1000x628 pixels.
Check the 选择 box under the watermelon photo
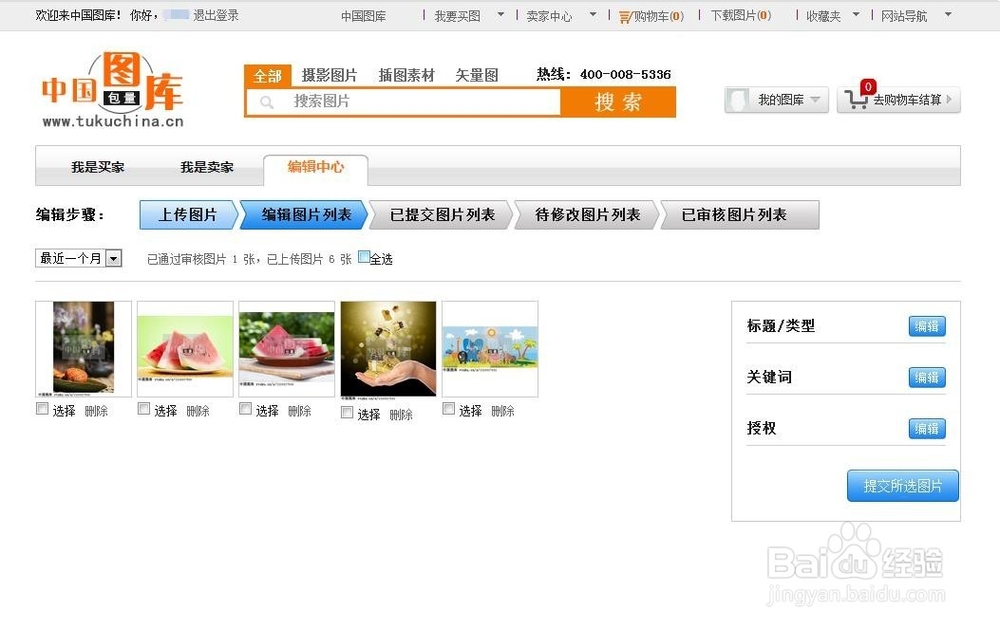tap(143, 408)
